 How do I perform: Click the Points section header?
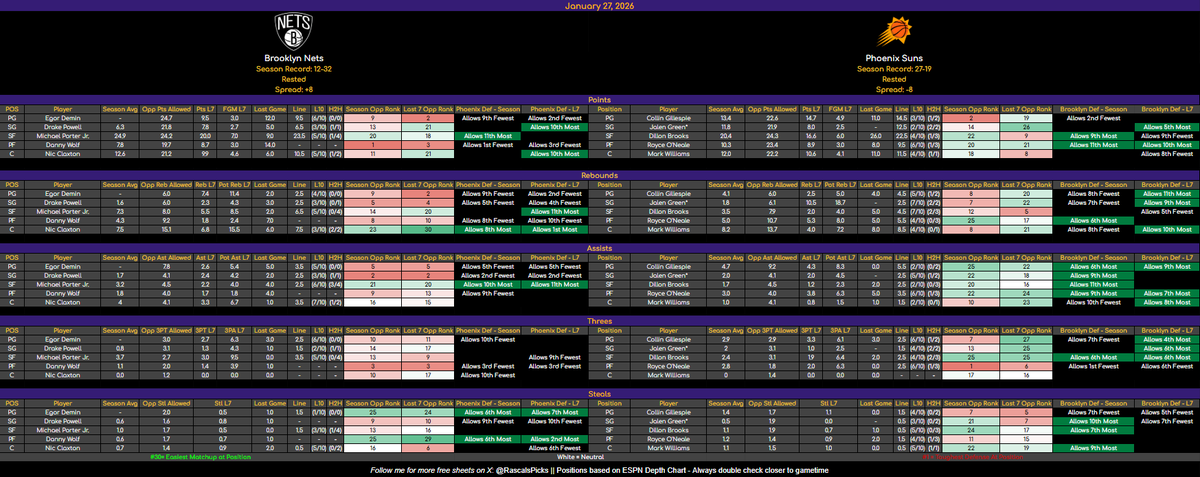[600, 99]
